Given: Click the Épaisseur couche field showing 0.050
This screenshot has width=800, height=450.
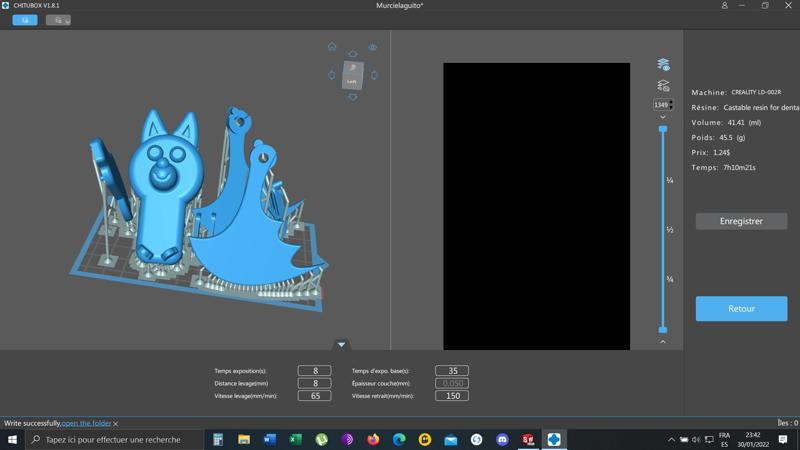Looking at the screenshot, I should click(x=452, y=383).
